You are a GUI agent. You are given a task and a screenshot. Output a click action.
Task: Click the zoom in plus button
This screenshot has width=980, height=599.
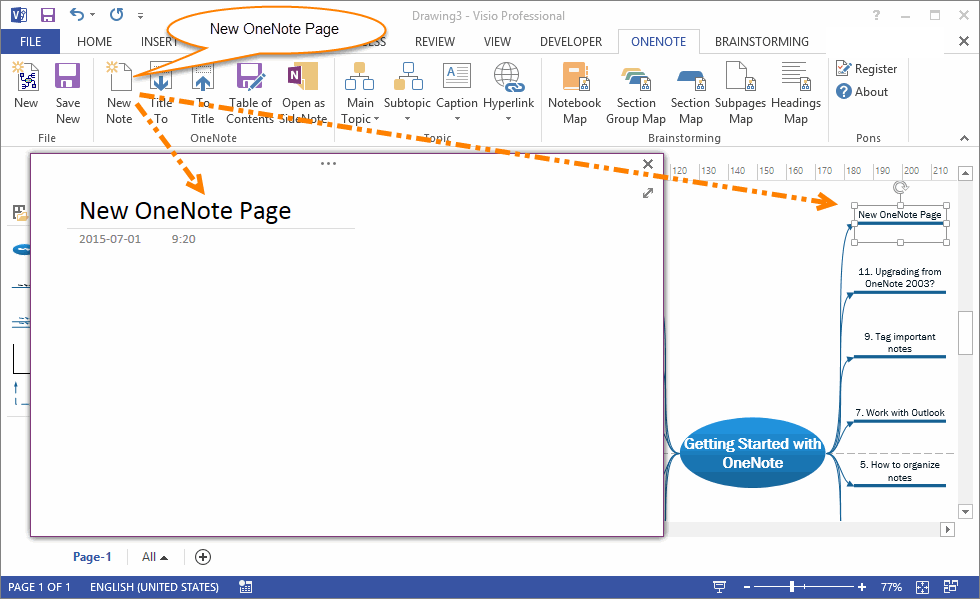pos(862,587)
